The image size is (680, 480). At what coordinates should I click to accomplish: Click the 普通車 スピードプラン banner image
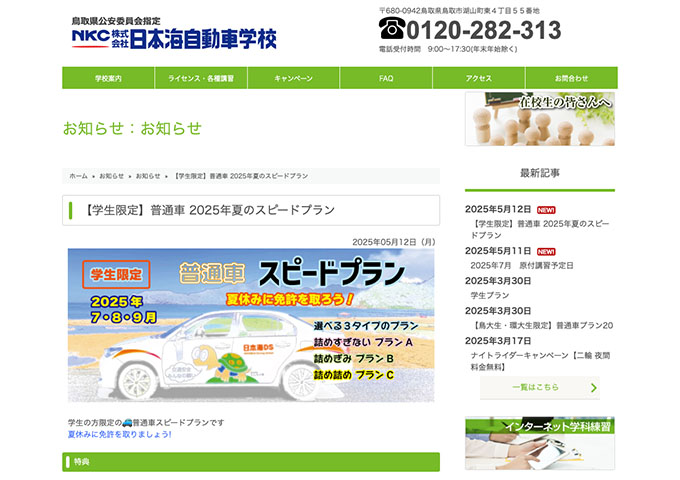pos(251,326)
